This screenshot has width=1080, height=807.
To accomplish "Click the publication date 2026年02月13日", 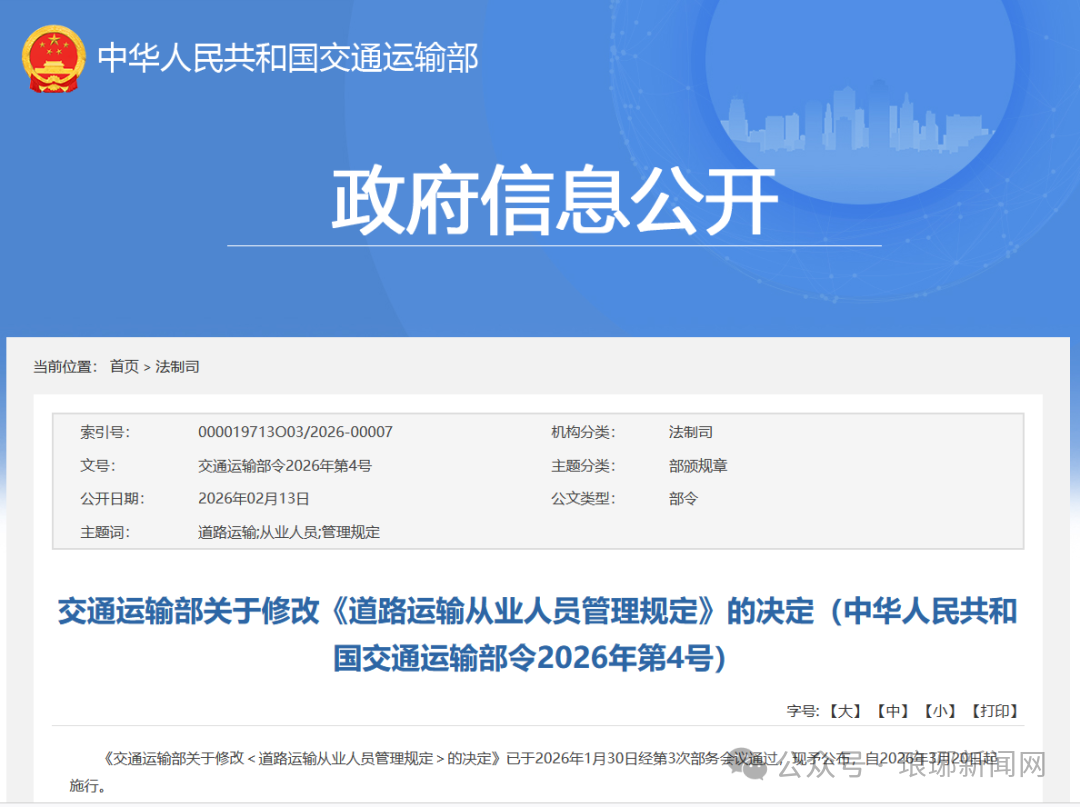I will coord(254,499).
